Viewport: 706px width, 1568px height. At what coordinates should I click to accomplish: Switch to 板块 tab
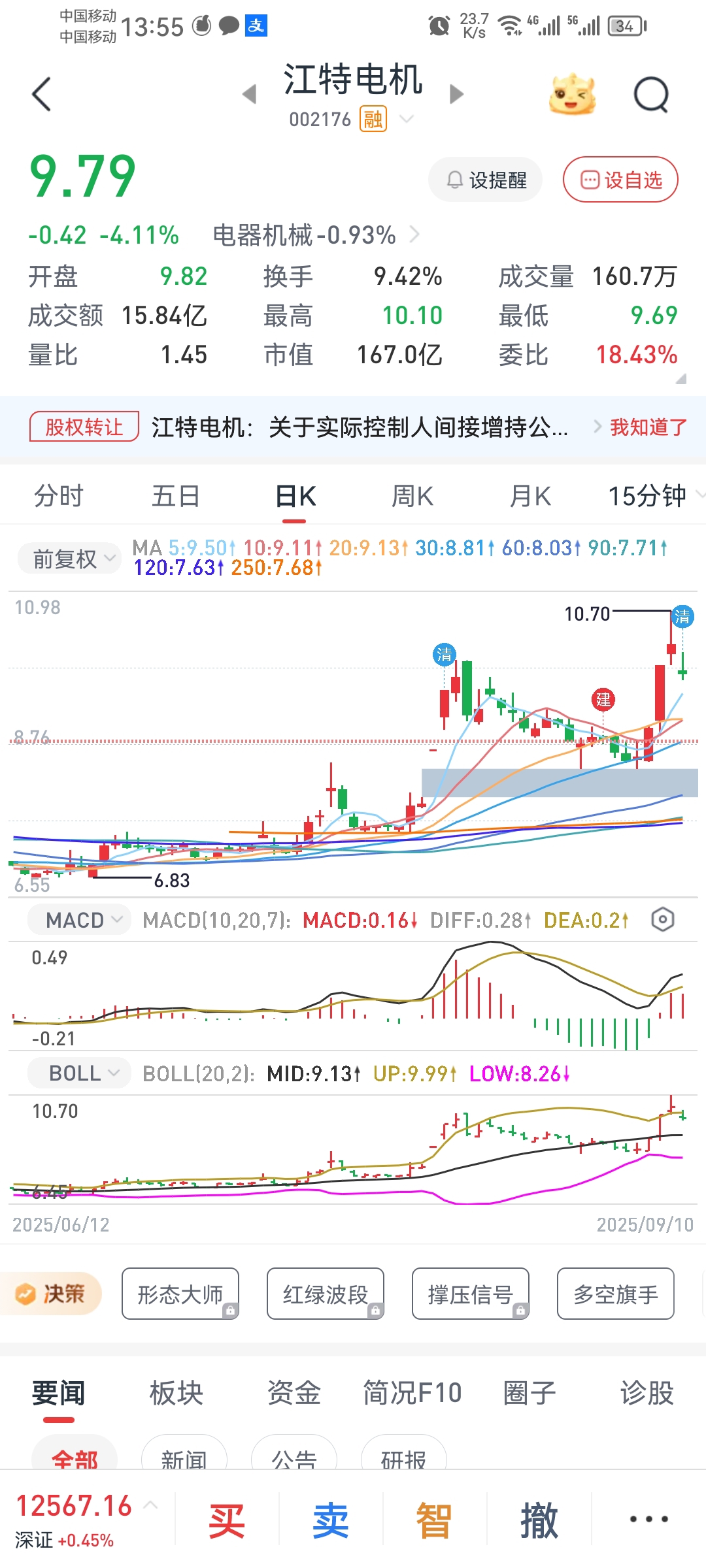click(x=176, y=1393)
